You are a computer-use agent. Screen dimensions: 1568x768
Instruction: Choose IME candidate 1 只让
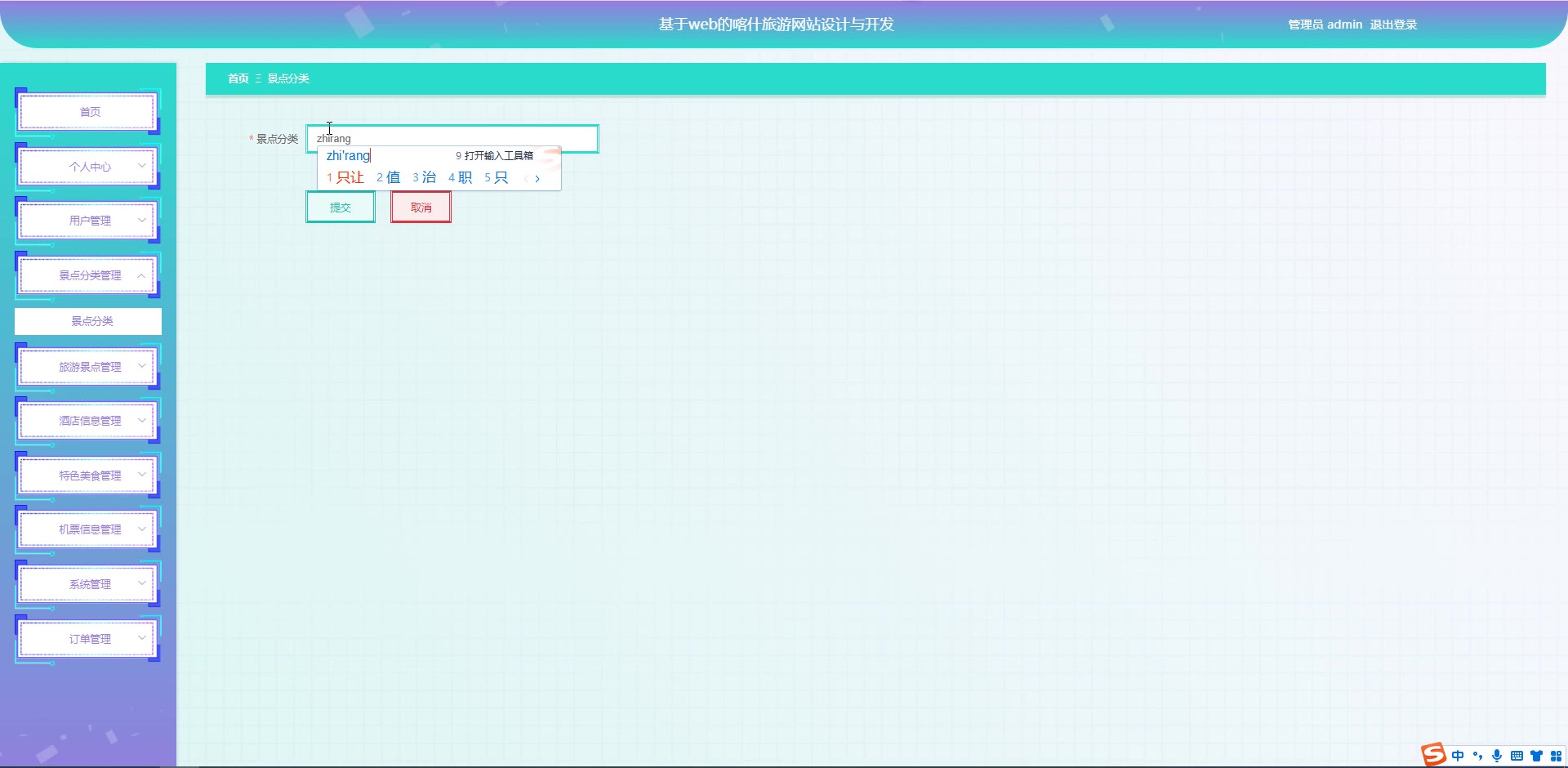coord(345,177)
